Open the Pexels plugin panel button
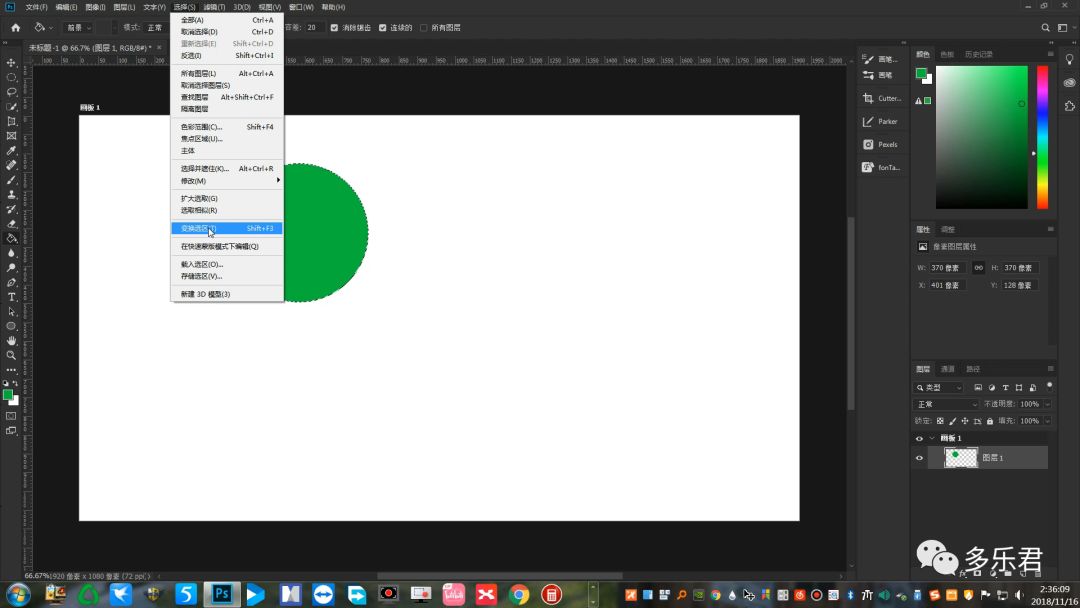The image size is (1080, 608). [x=880, y=145]
